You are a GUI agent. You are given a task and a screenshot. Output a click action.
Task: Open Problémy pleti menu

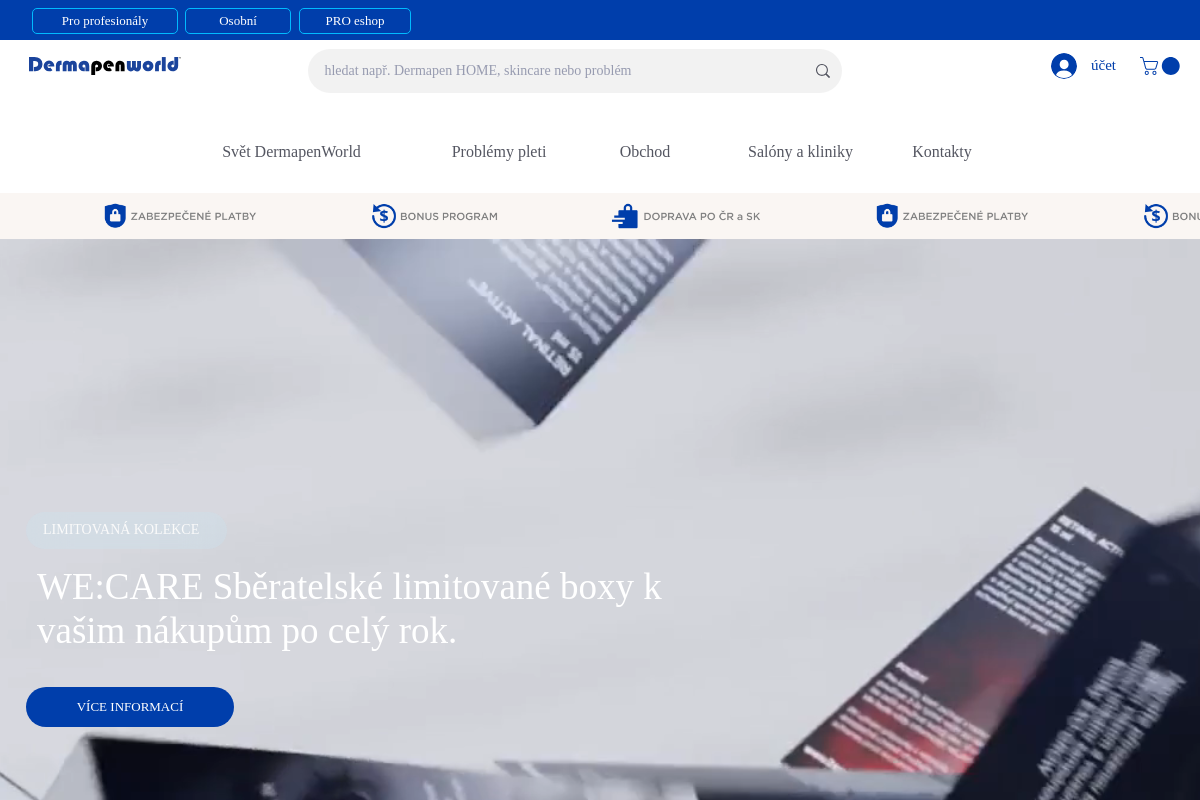[499, 152]
